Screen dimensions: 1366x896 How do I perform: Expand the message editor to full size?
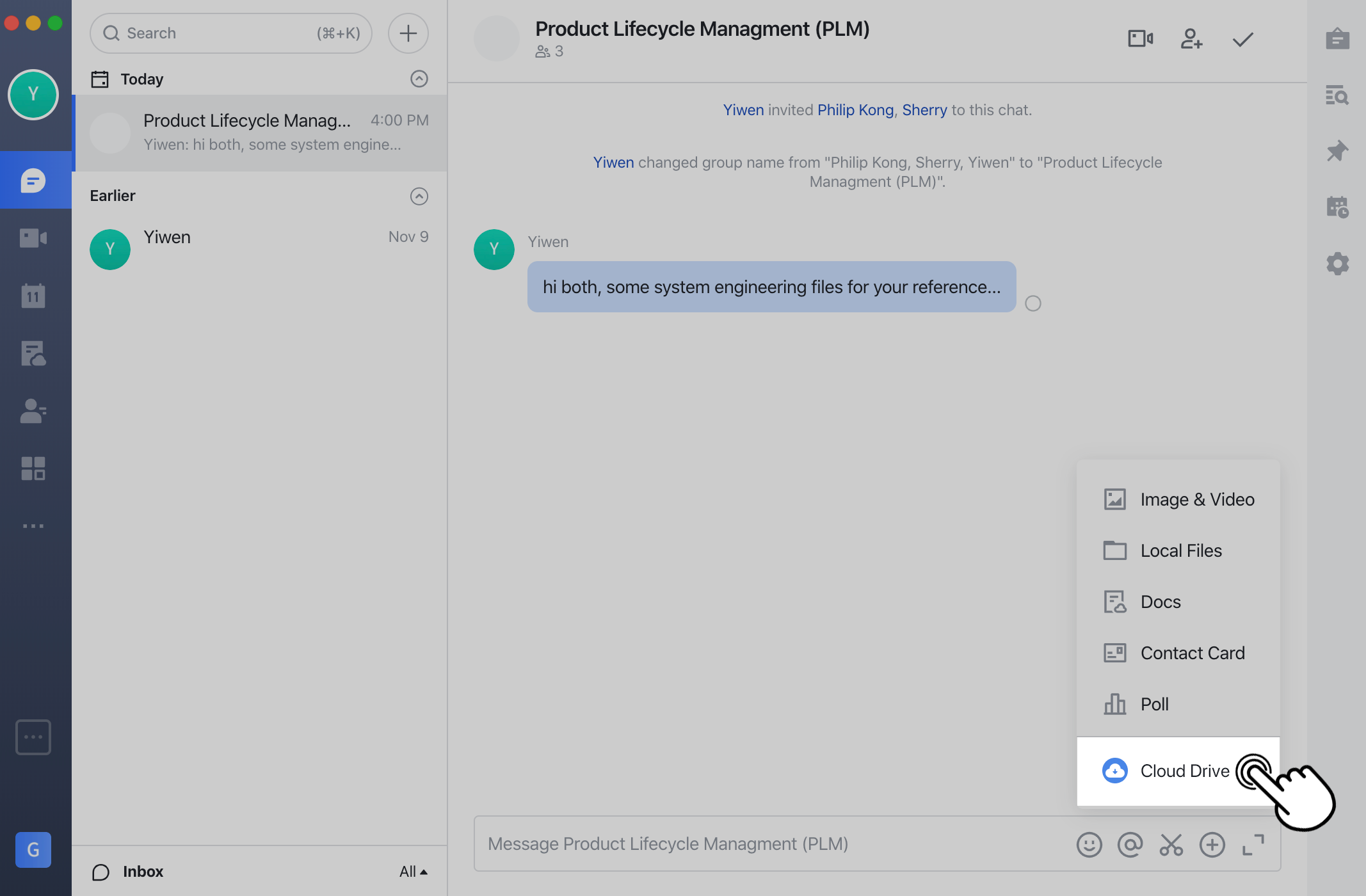coord(1253,844)
